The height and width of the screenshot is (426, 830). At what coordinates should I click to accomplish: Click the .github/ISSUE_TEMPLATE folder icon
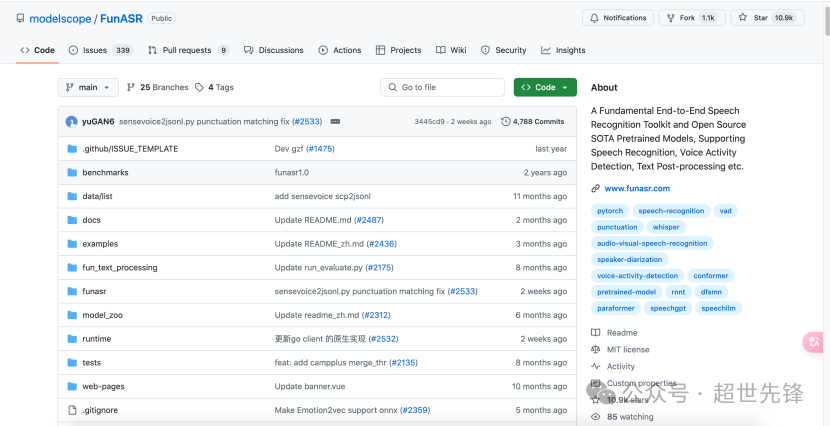(72, 149)
